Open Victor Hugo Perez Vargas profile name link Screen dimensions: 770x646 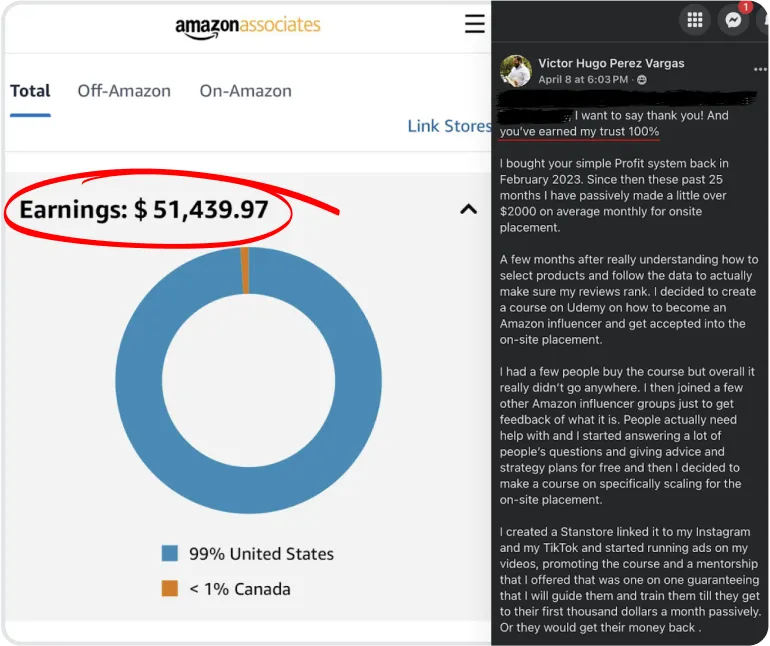tap(611, 63)
